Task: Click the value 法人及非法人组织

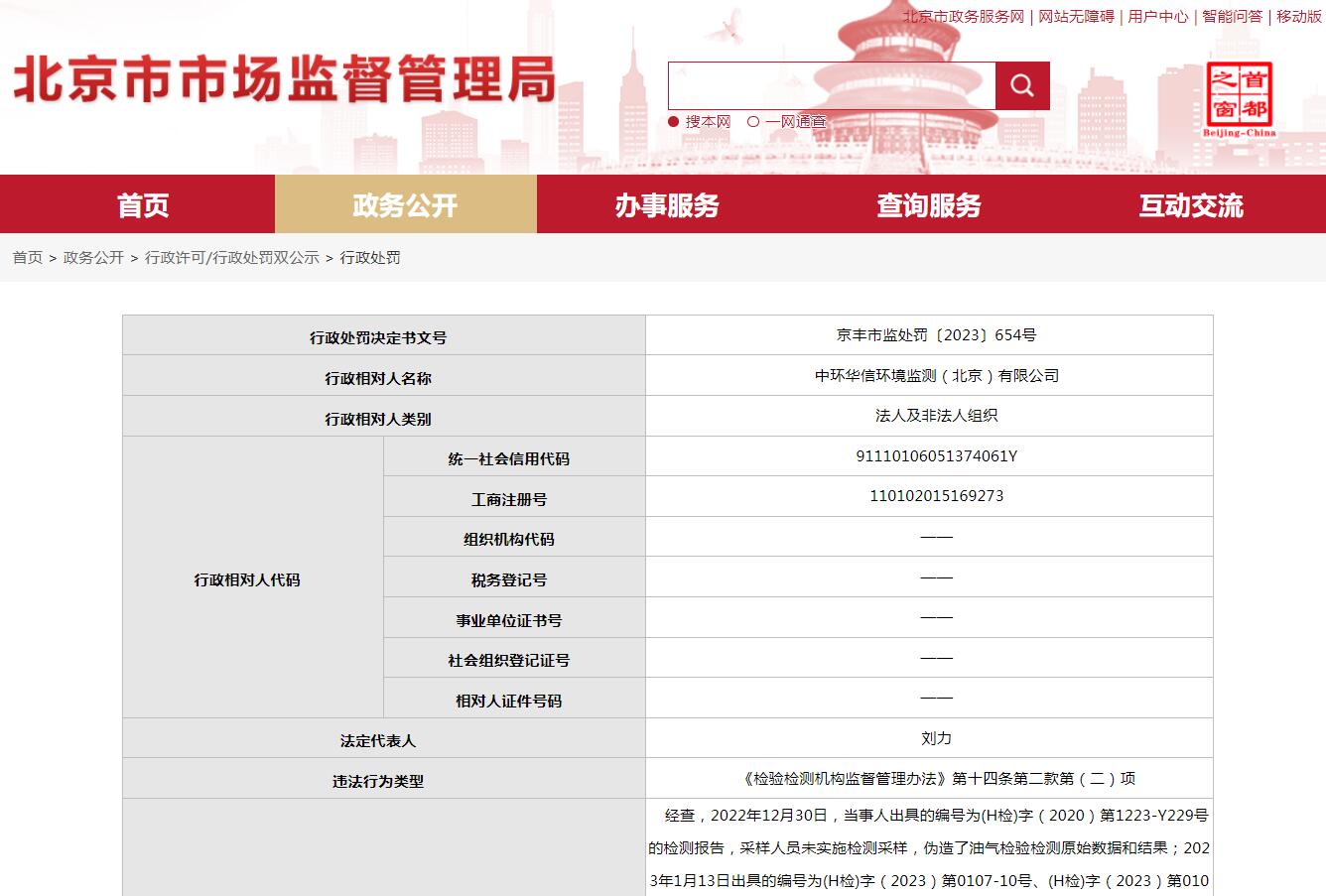Action: click(x=936, y=416)
